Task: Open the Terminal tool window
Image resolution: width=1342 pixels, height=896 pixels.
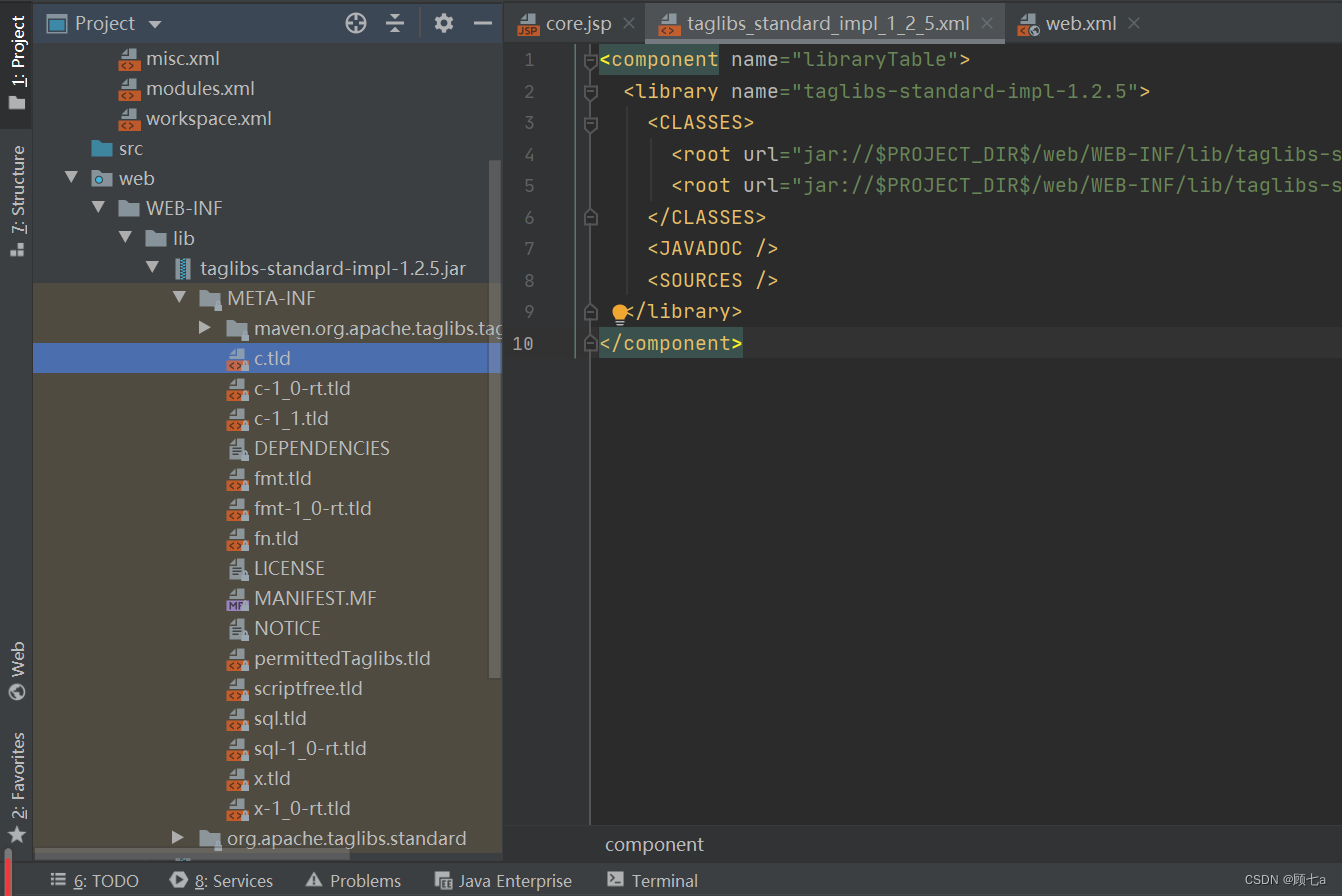Action: click(653, 881)
